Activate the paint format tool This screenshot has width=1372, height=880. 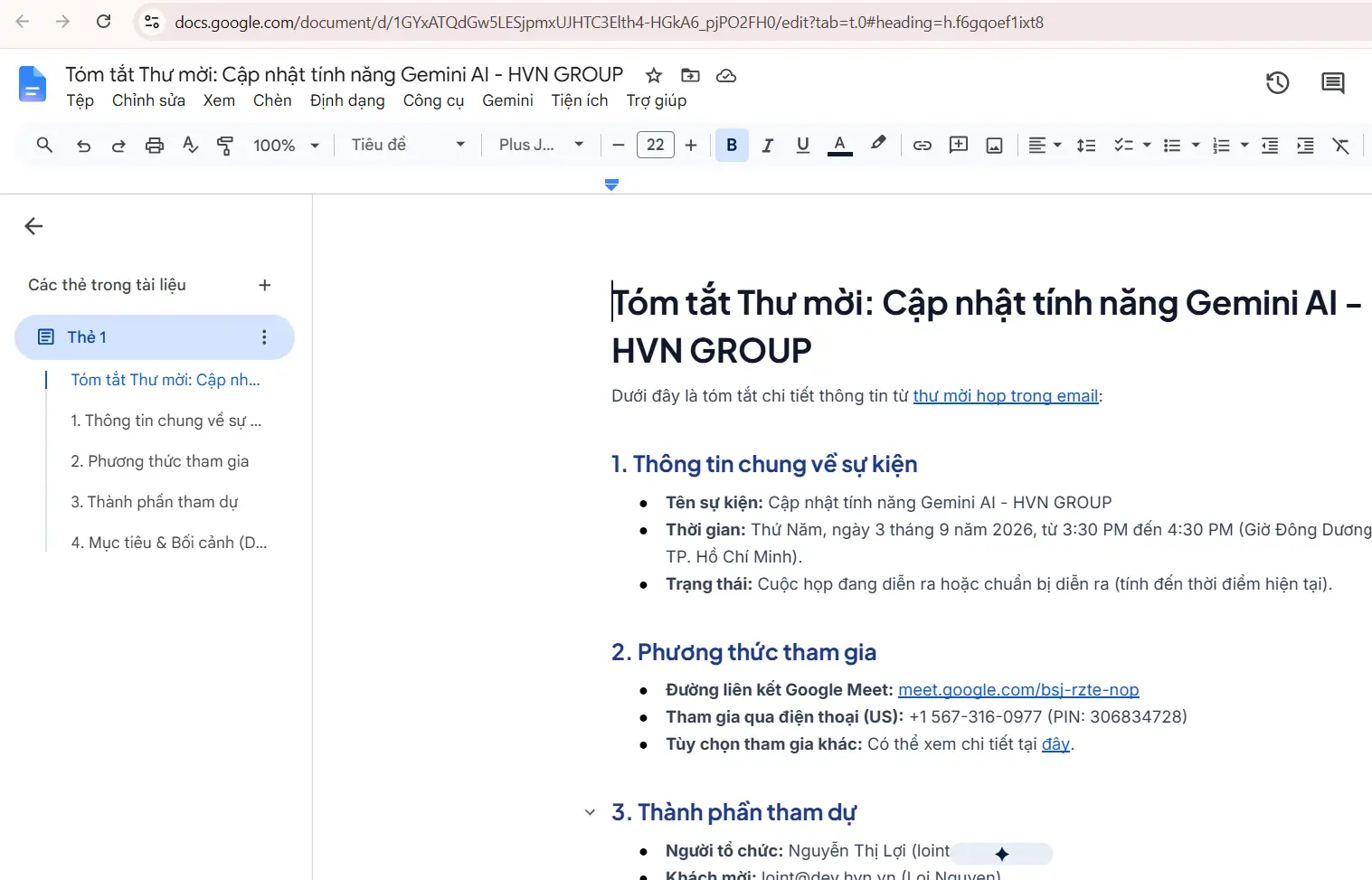coord(225,146)
